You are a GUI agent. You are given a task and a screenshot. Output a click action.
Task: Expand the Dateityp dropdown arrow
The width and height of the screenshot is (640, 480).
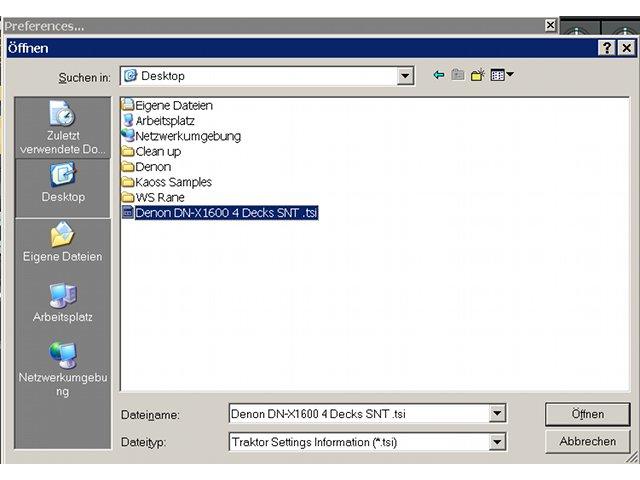pyautogui.click(x=497, y=442)
